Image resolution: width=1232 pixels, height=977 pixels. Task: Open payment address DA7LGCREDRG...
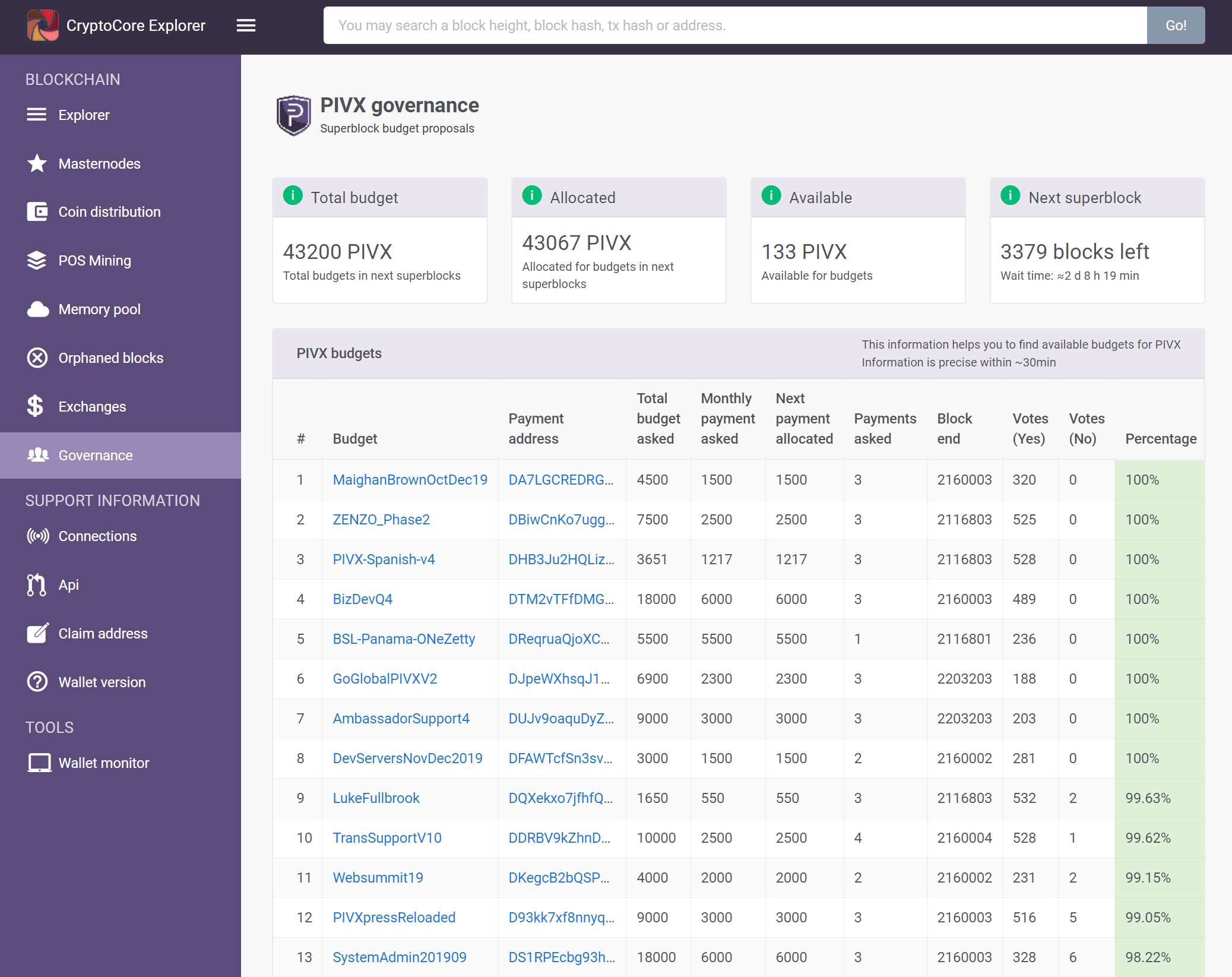point(561,480)
